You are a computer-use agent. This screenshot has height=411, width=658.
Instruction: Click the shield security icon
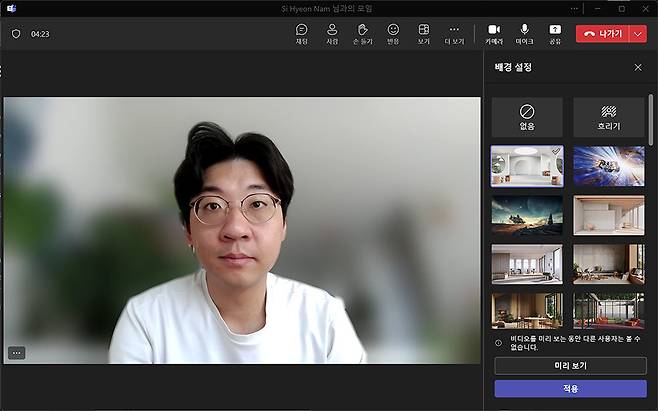pyautogui.click(x=16, y=34)
